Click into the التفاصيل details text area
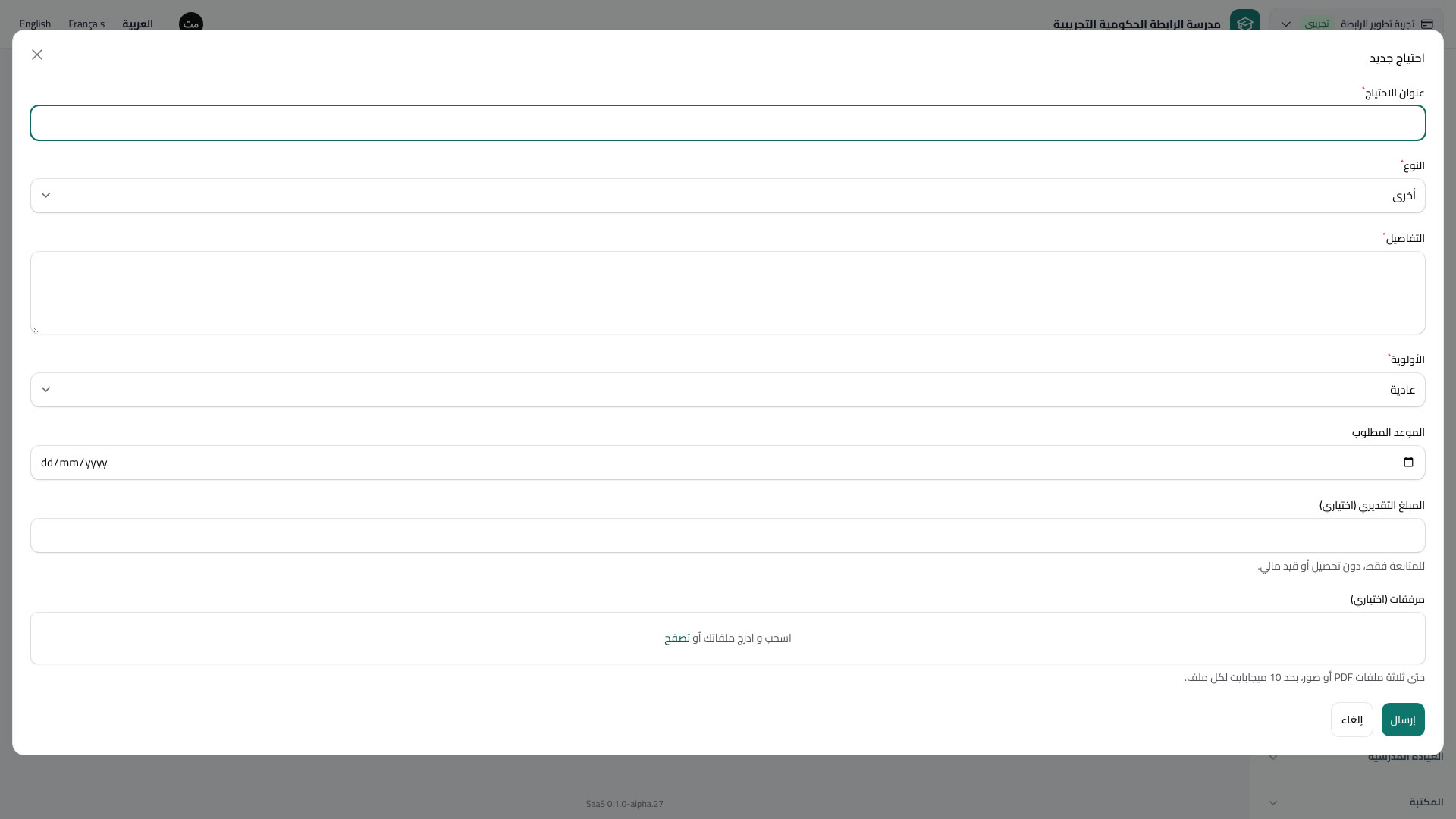This screenshot has height=819, width=1456. (728, 293)
